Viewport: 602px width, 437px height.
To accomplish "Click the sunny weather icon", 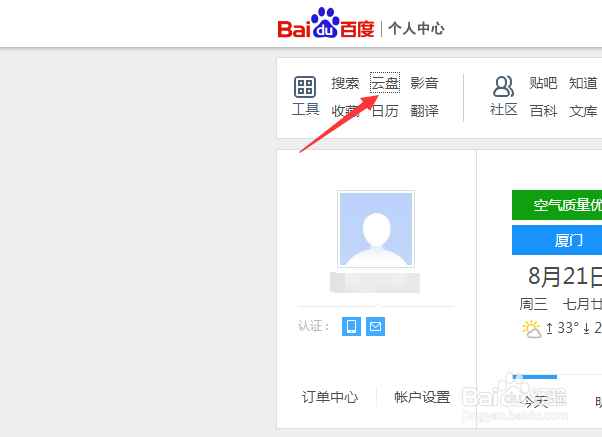I will [x=532, y=329].
